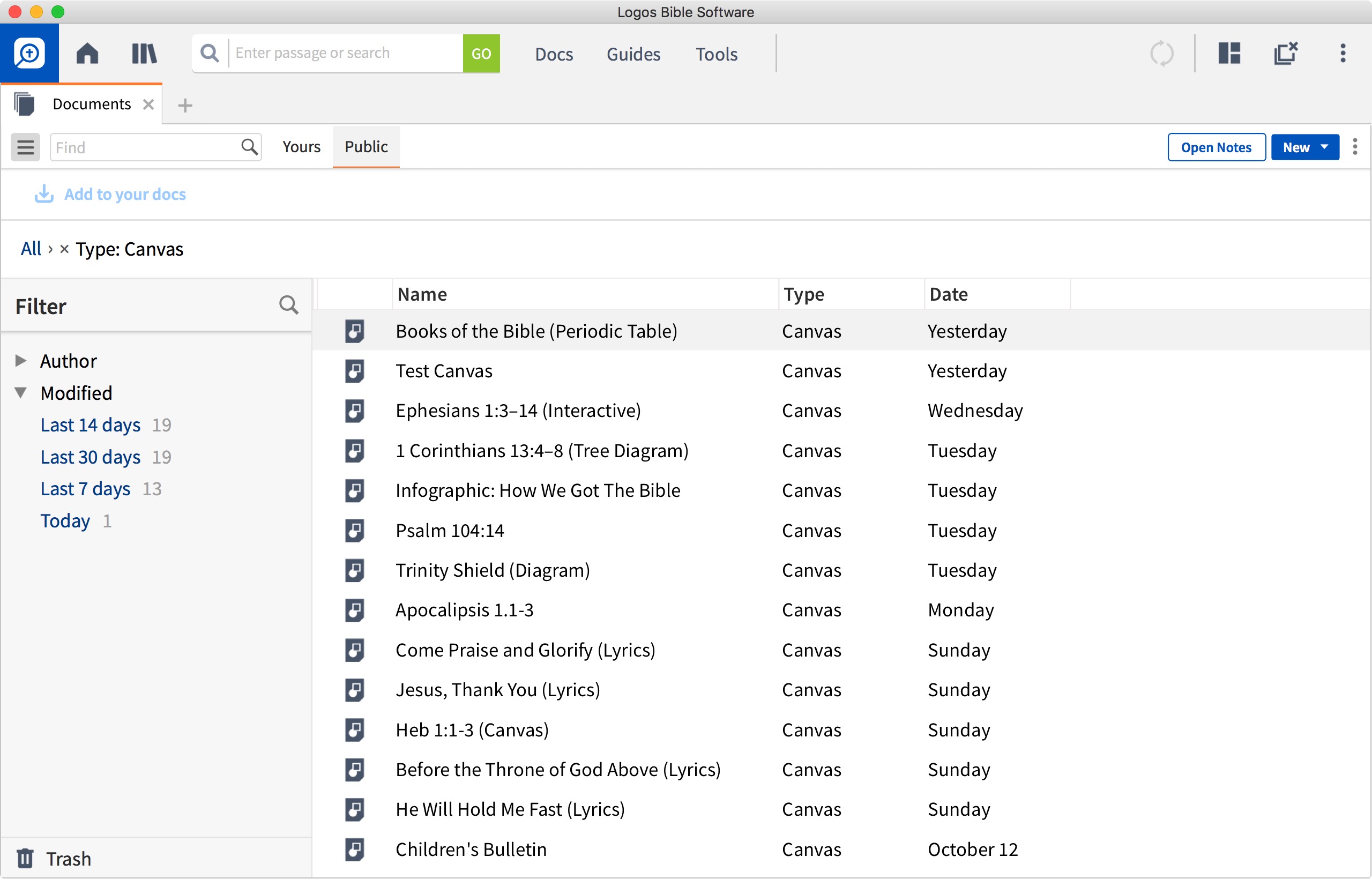Image resolution: width=1372 pixels, height=879 pixels.
Task: Click the close all panels icon
Action: [1286, 53]
